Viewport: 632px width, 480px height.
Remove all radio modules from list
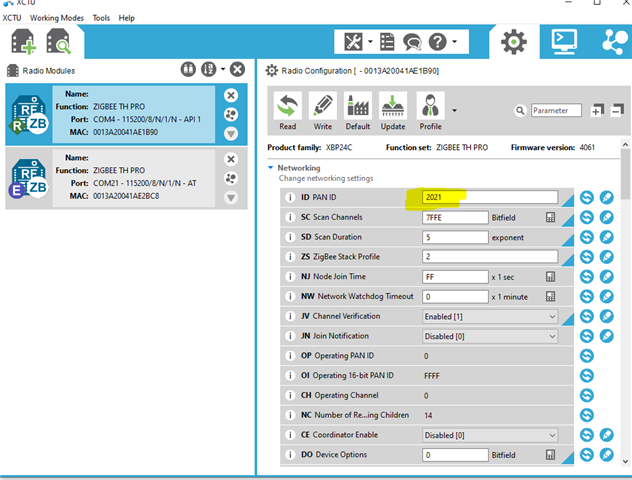point(237,70)
